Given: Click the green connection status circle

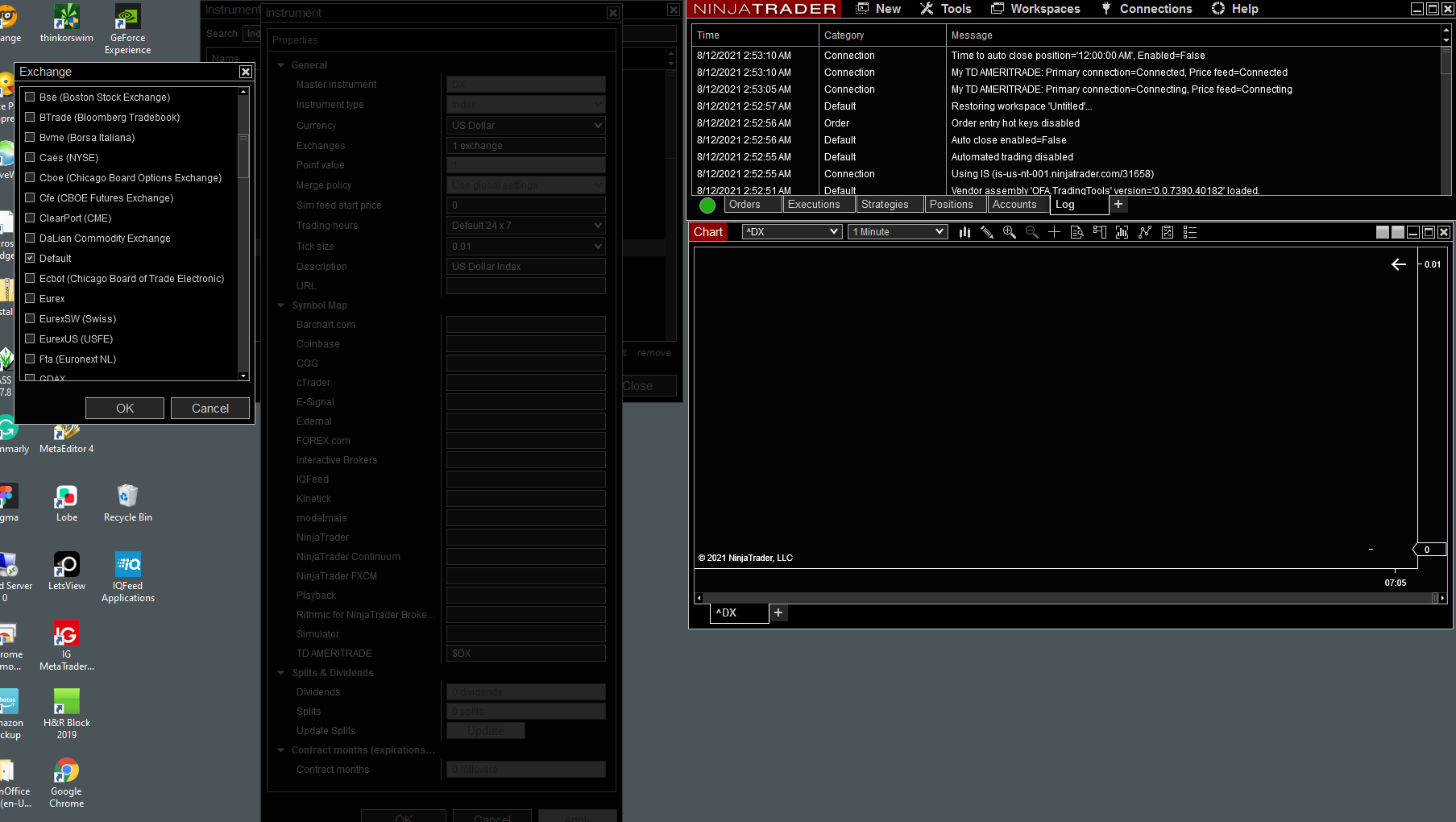Looking at the screenshot, I should [x=707, y=205].
